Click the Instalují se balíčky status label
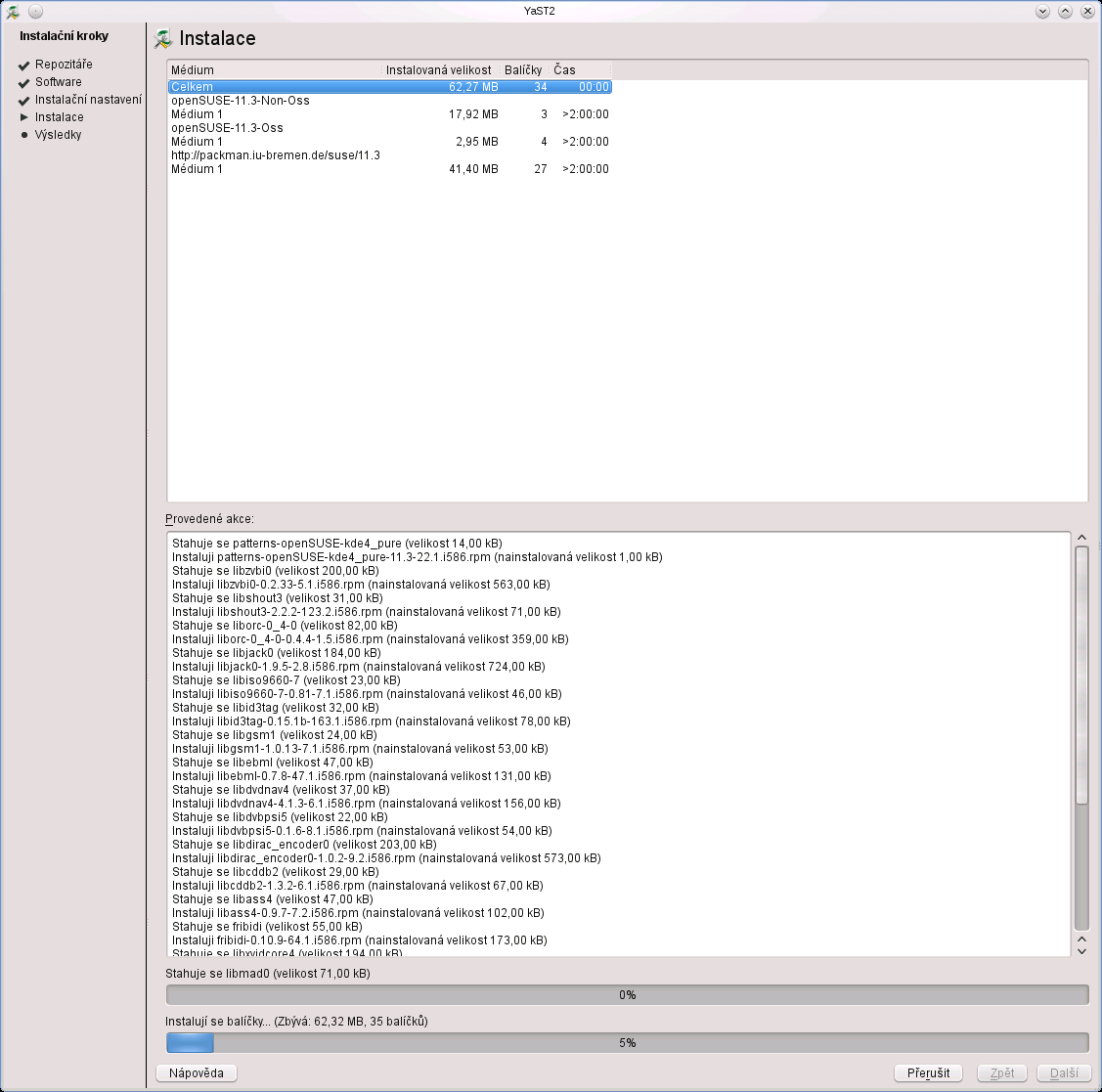 [x=296, y=1022]
